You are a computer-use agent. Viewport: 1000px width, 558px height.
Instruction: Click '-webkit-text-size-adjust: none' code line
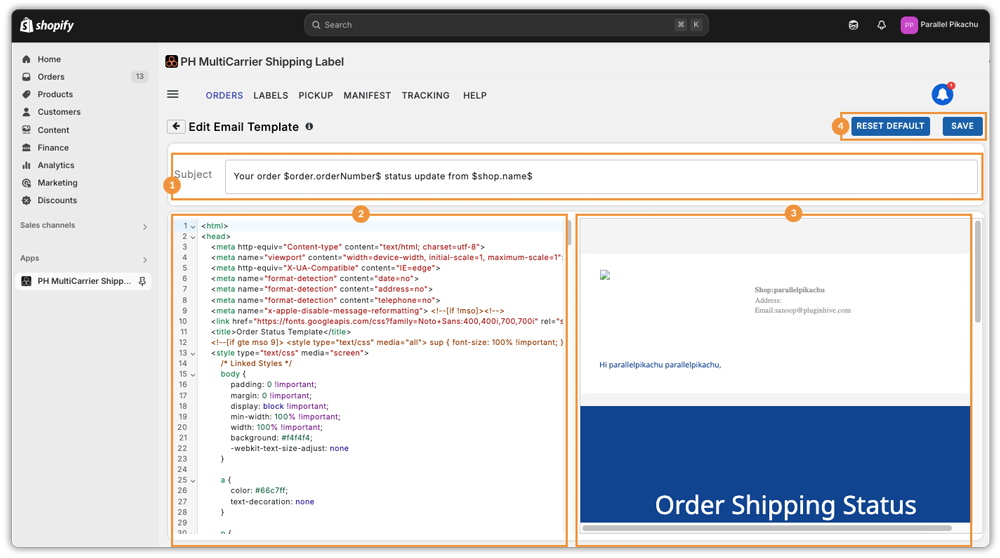coord(290,448)
